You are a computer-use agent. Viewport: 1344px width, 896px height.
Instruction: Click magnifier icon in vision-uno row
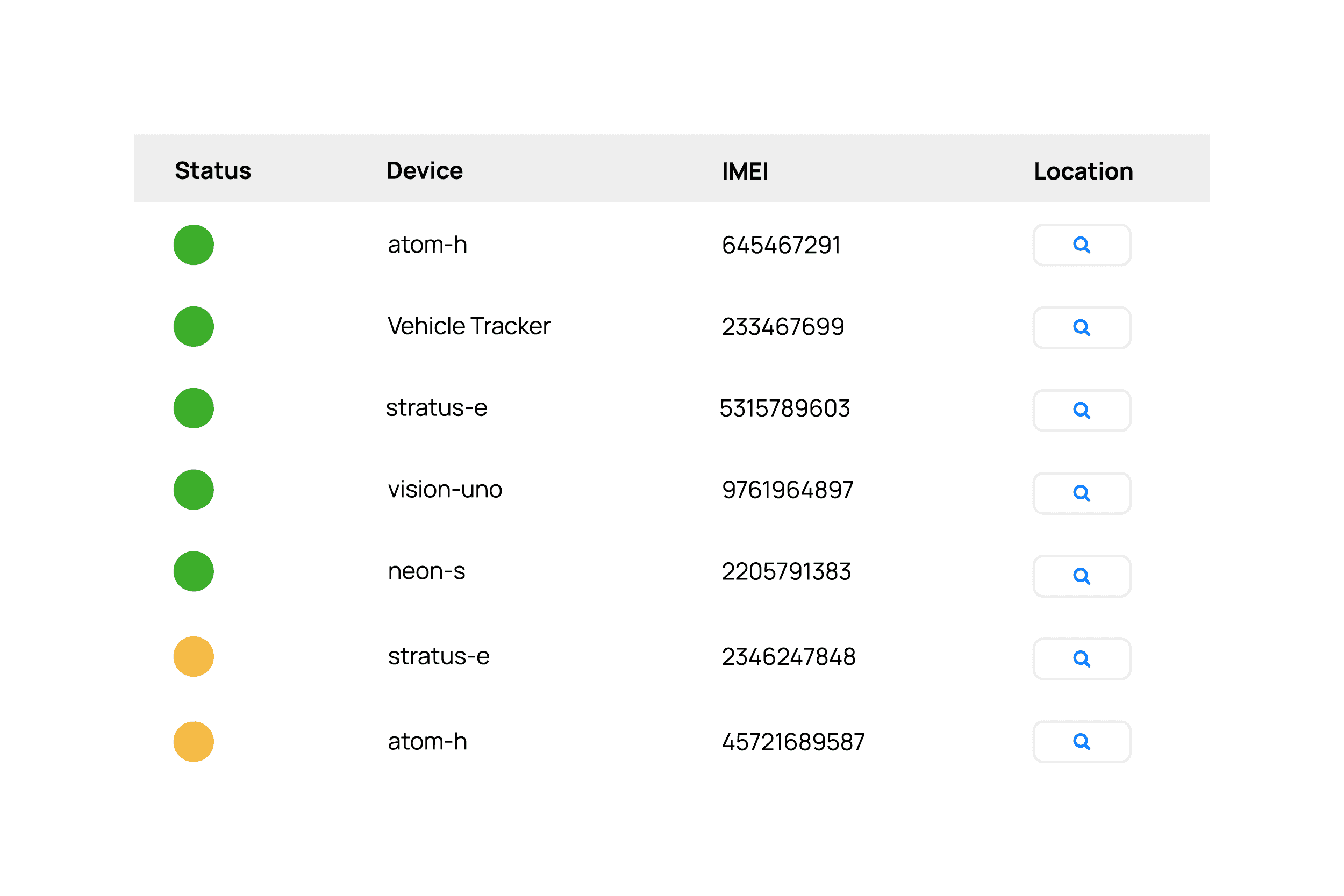coord(1081,493)
